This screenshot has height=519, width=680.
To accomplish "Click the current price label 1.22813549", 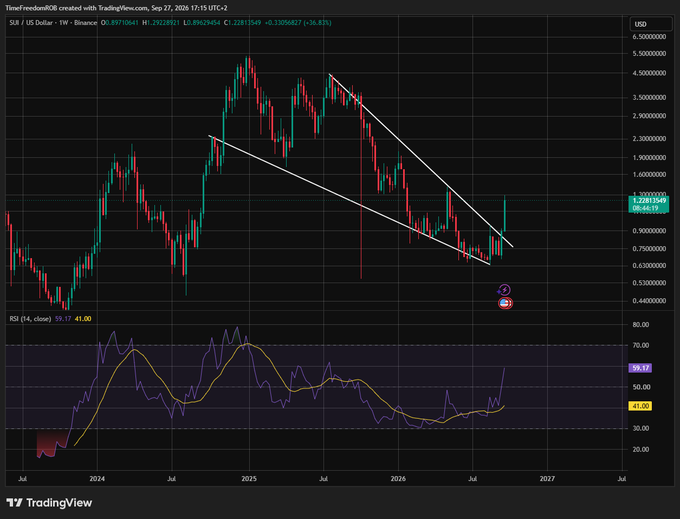I will [649, 200].
